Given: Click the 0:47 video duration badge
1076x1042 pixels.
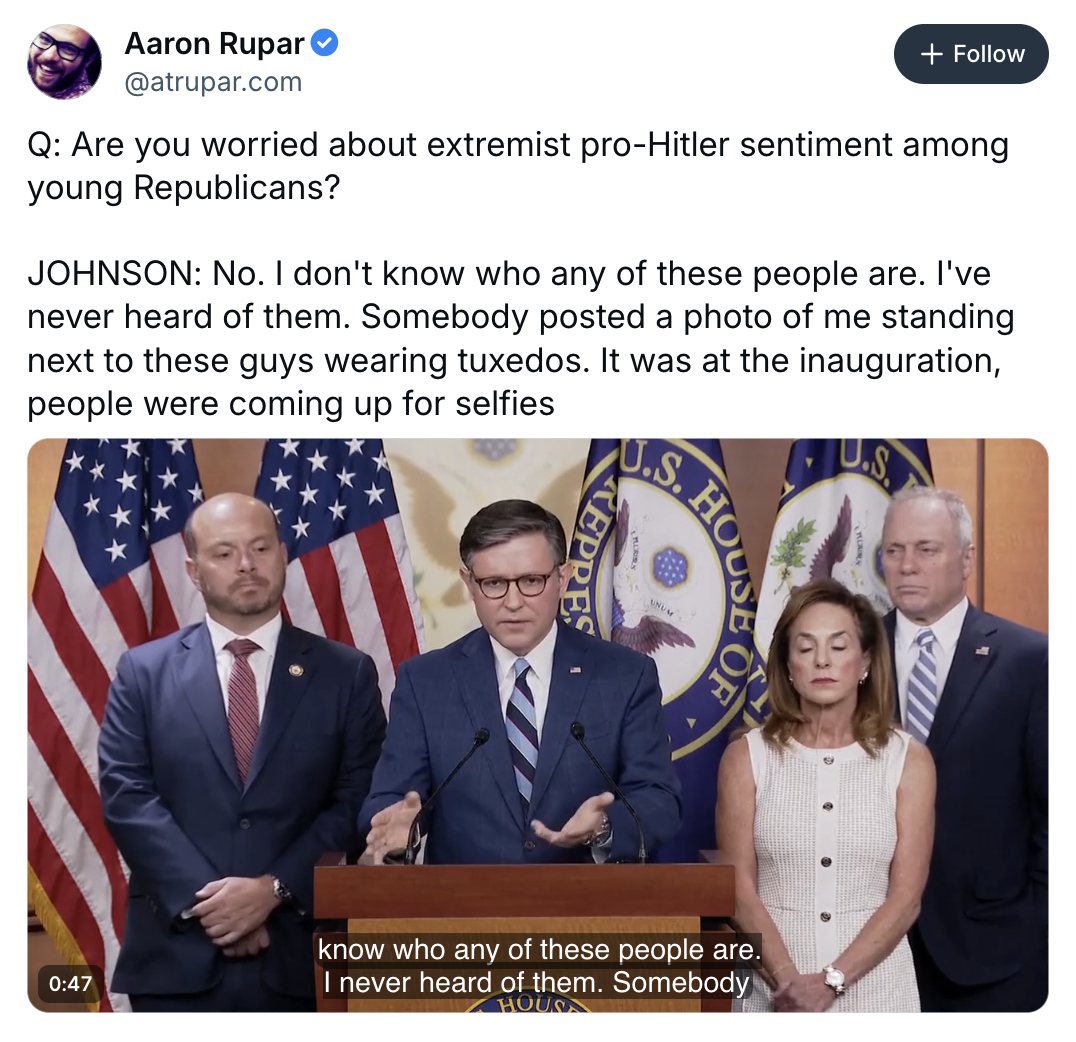Looking at the screenshot, I should (x=71, y=983).
